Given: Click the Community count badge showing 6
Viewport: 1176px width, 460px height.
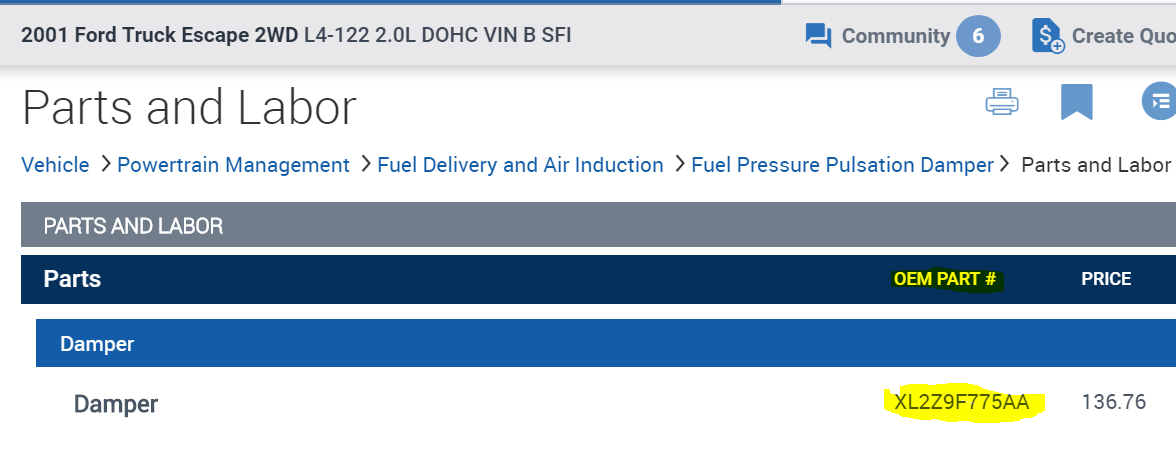Looking at the screenshot, I should (x=977, y=37).
